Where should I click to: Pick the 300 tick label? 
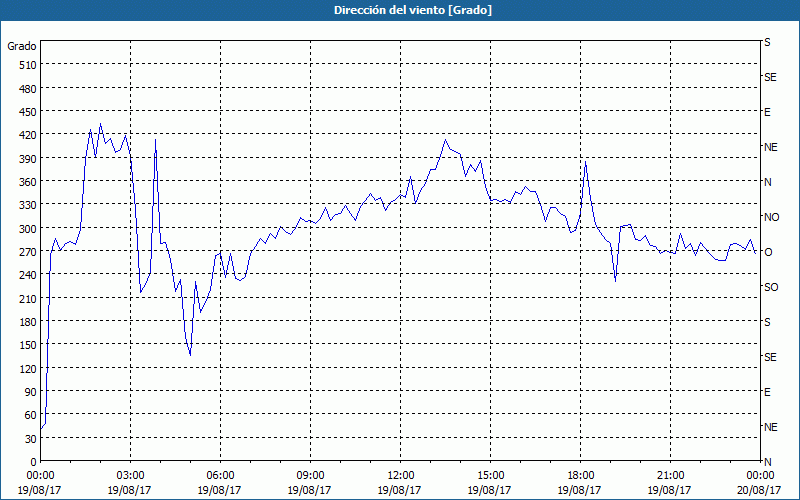coord(28,229)
